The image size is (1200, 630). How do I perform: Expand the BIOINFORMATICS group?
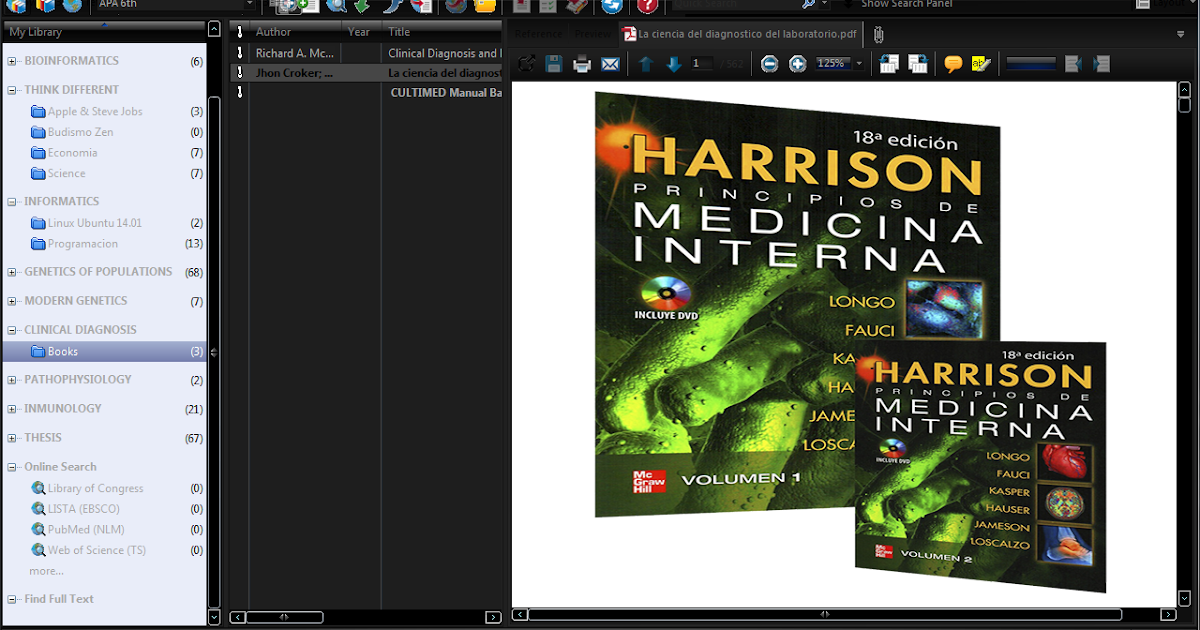(12, 61)
